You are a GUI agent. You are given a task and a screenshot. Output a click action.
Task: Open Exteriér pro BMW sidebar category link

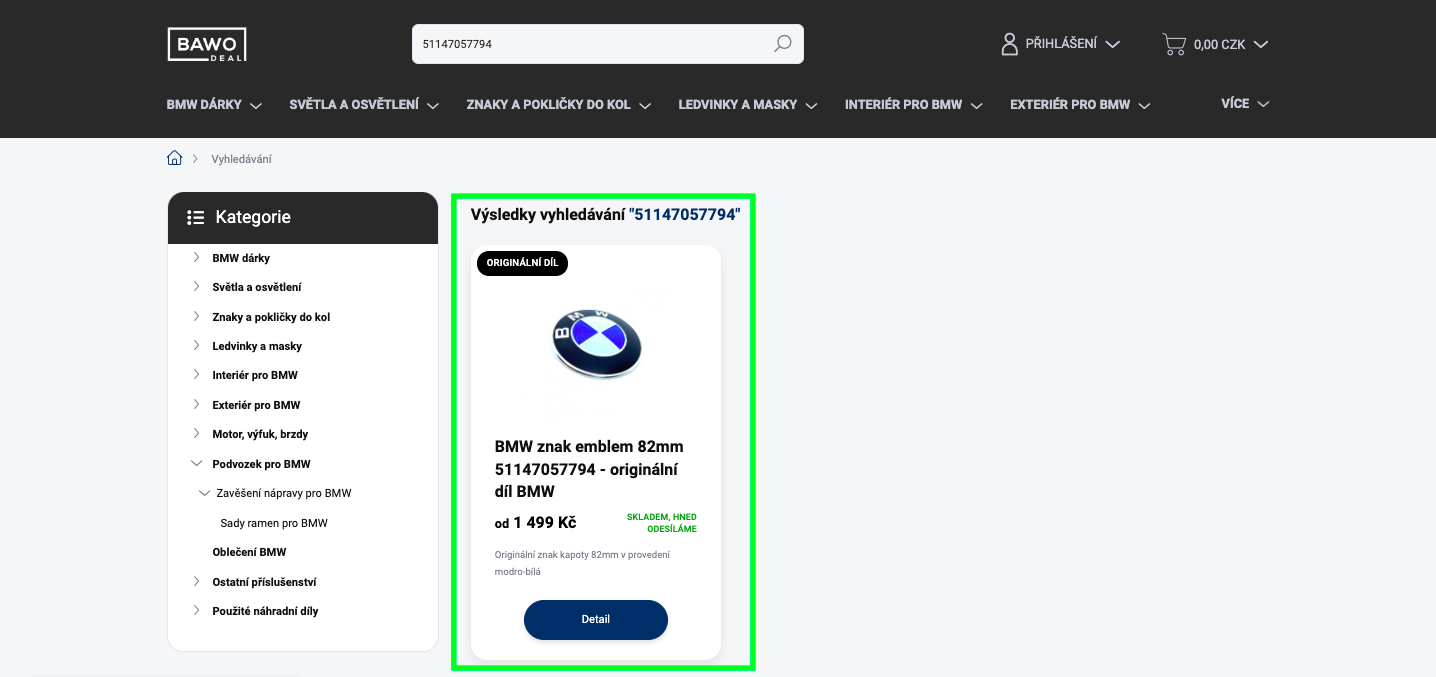coord(256,405)
